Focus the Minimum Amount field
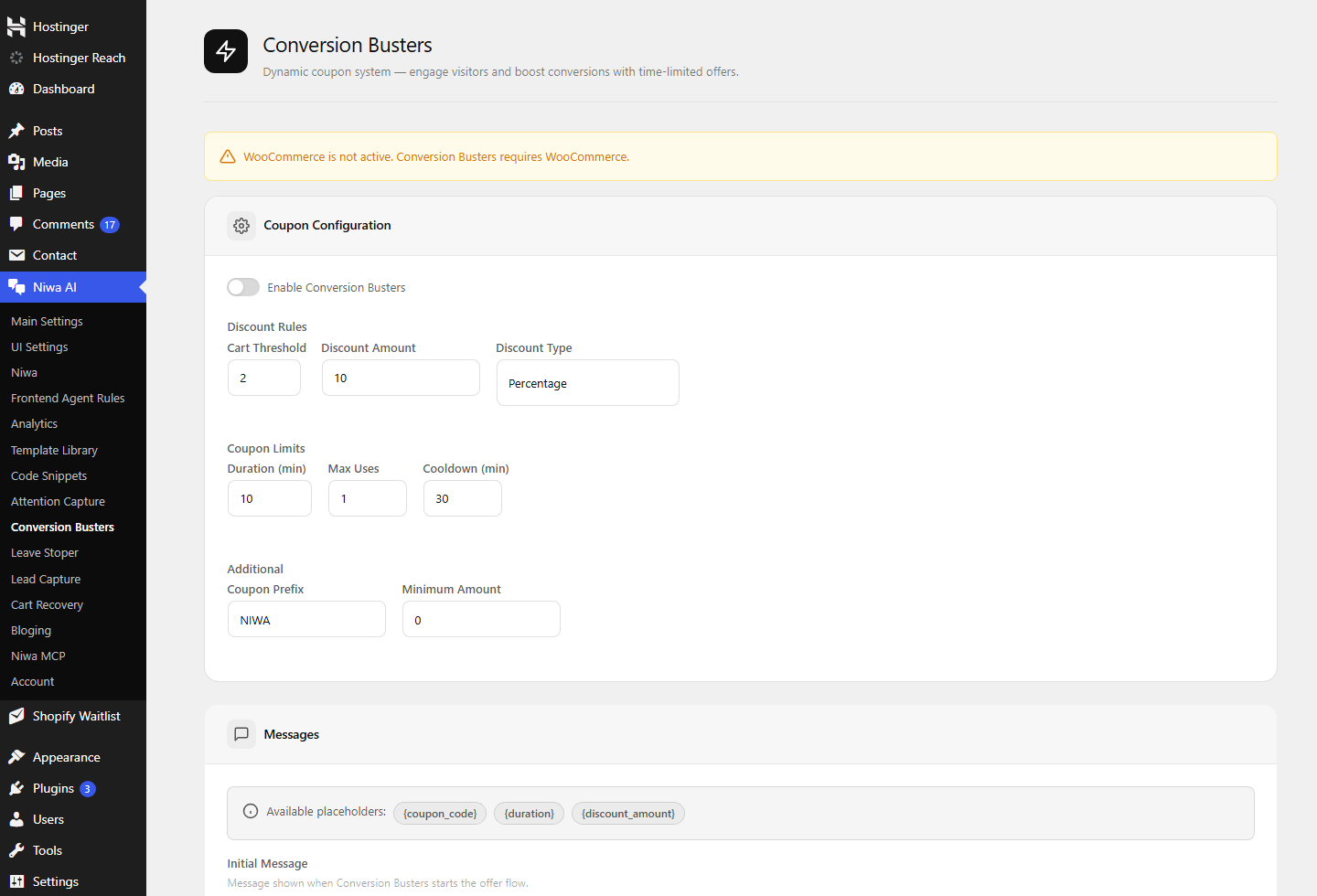 click(x=481, y=619)
